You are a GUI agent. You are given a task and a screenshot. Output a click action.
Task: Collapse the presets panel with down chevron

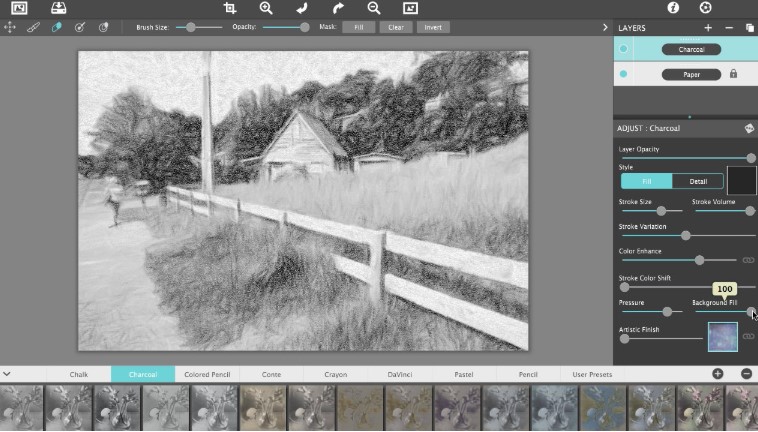7,374
